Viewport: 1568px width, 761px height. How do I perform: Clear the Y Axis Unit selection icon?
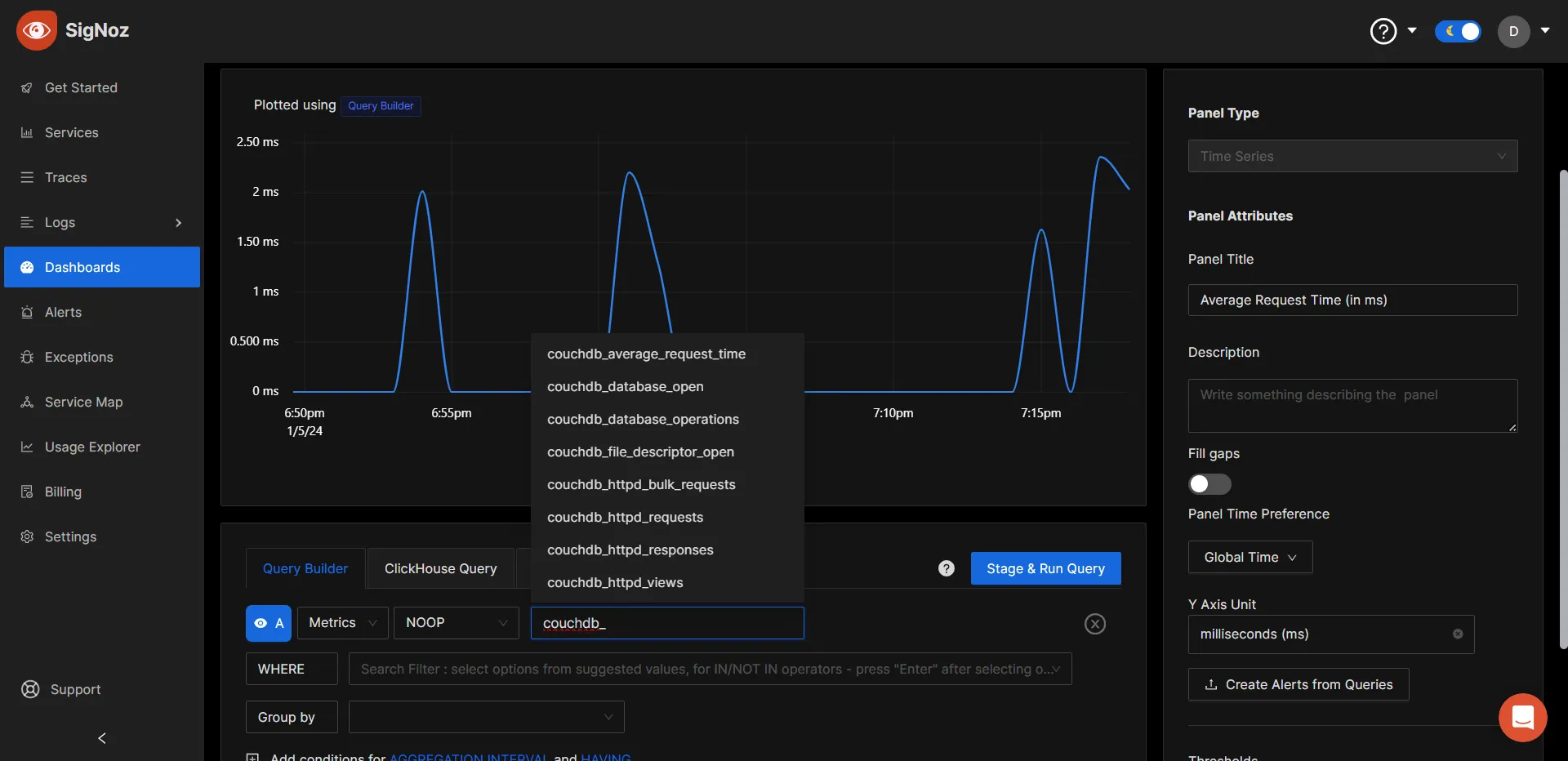[1458, 634]
